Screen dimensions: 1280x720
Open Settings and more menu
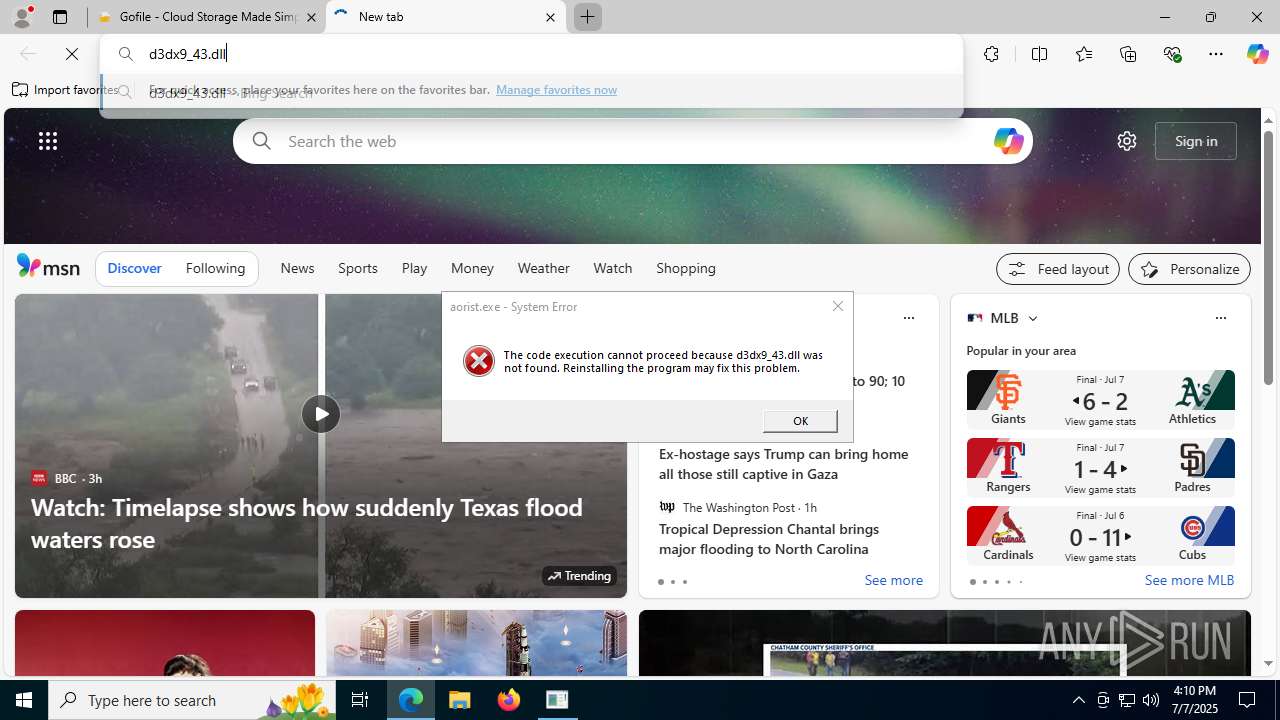point(1216,54)
